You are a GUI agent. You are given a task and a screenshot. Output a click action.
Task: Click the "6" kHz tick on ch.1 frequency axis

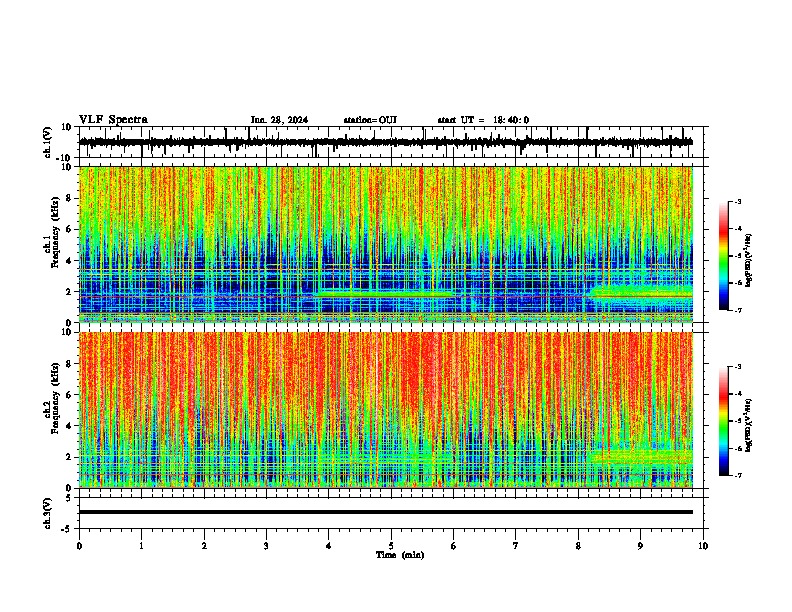tap(70, 229)
